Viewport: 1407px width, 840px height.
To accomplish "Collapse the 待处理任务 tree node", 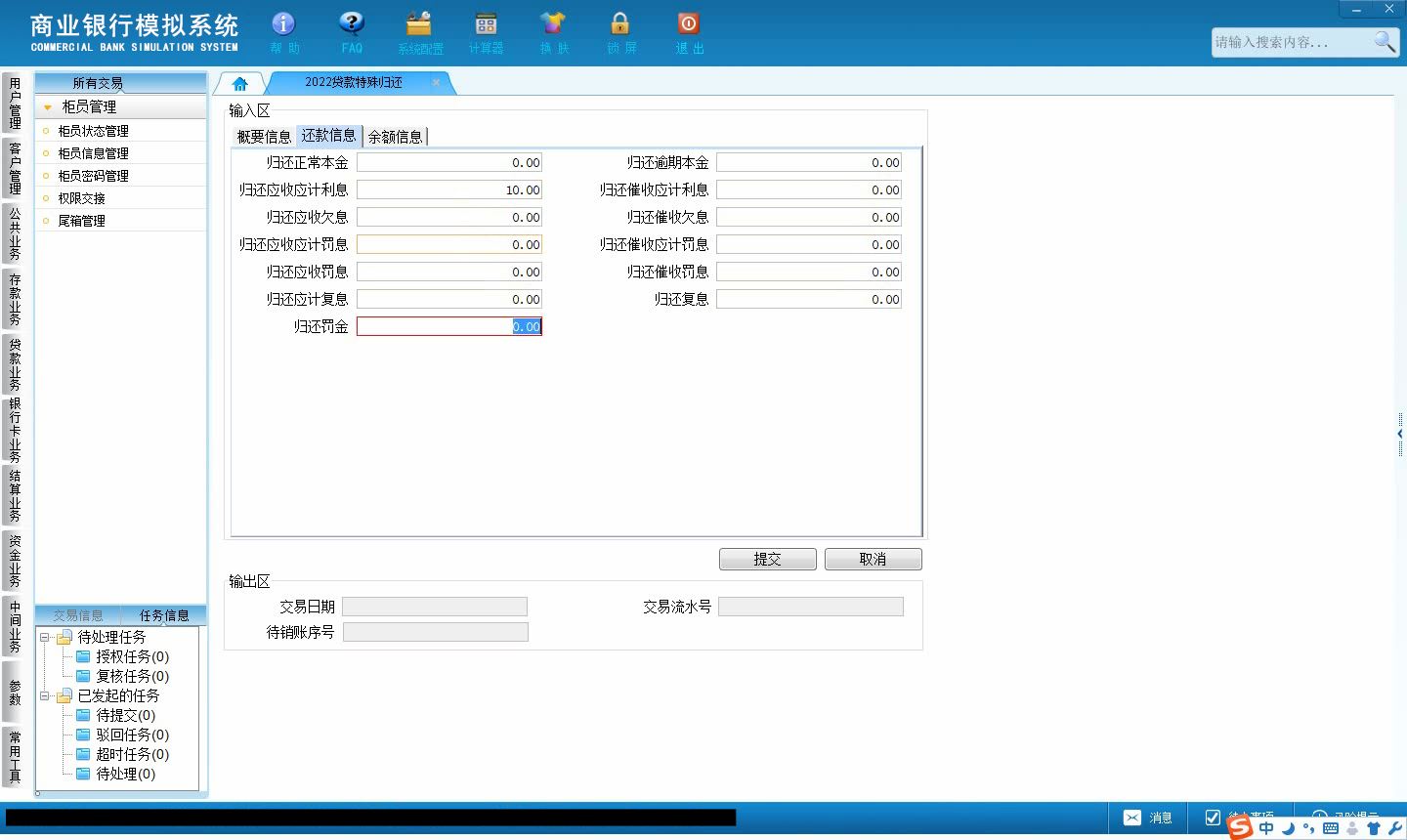I will pos(44,637).
